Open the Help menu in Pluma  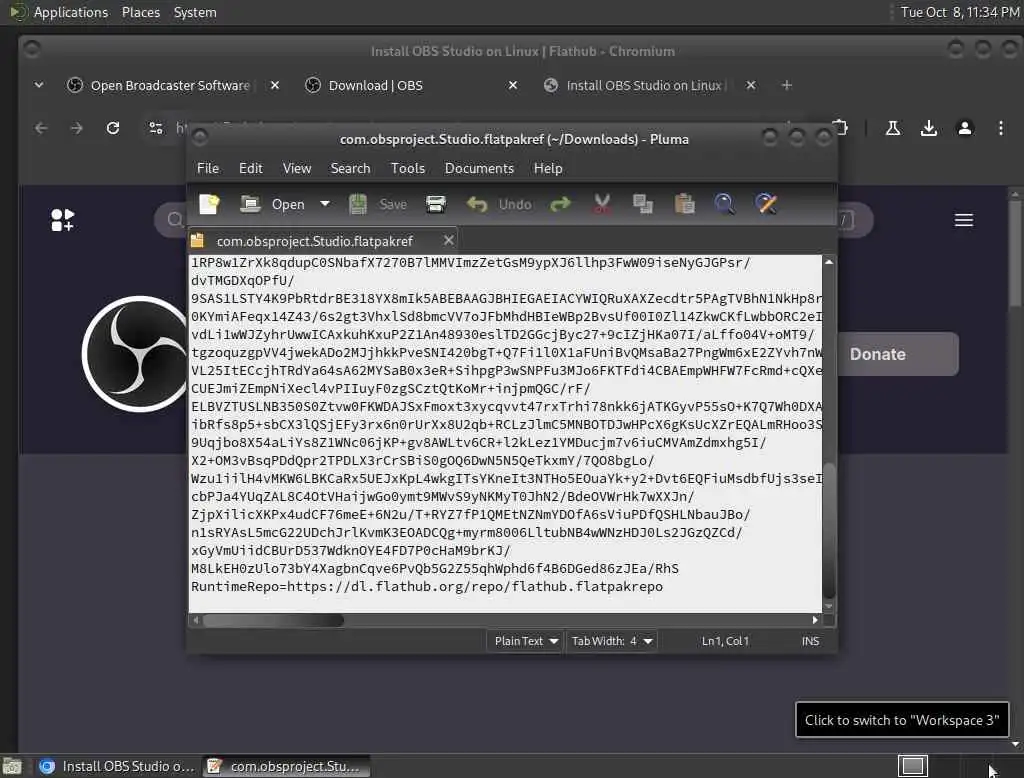point(548,169)
